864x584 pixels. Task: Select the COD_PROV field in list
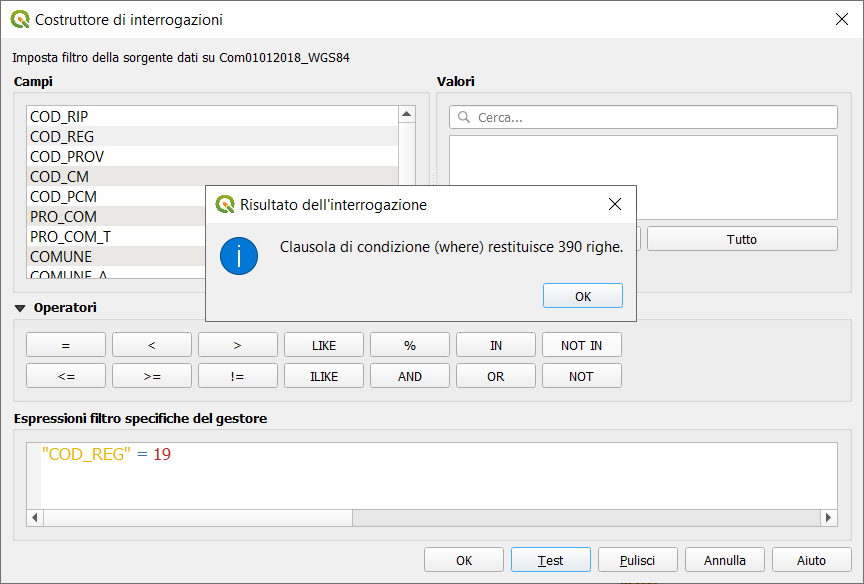[x=67, y=157]
